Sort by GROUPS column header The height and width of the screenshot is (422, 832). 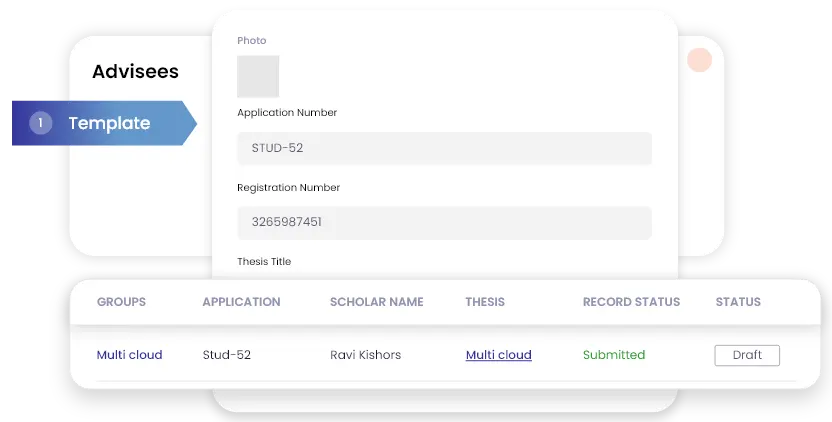tap(121, 302)
